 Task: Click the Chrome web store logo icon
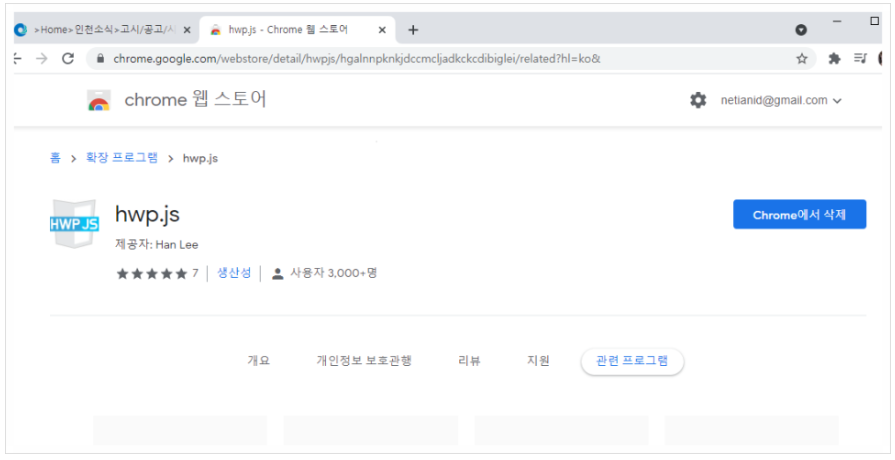click(99, 100)
